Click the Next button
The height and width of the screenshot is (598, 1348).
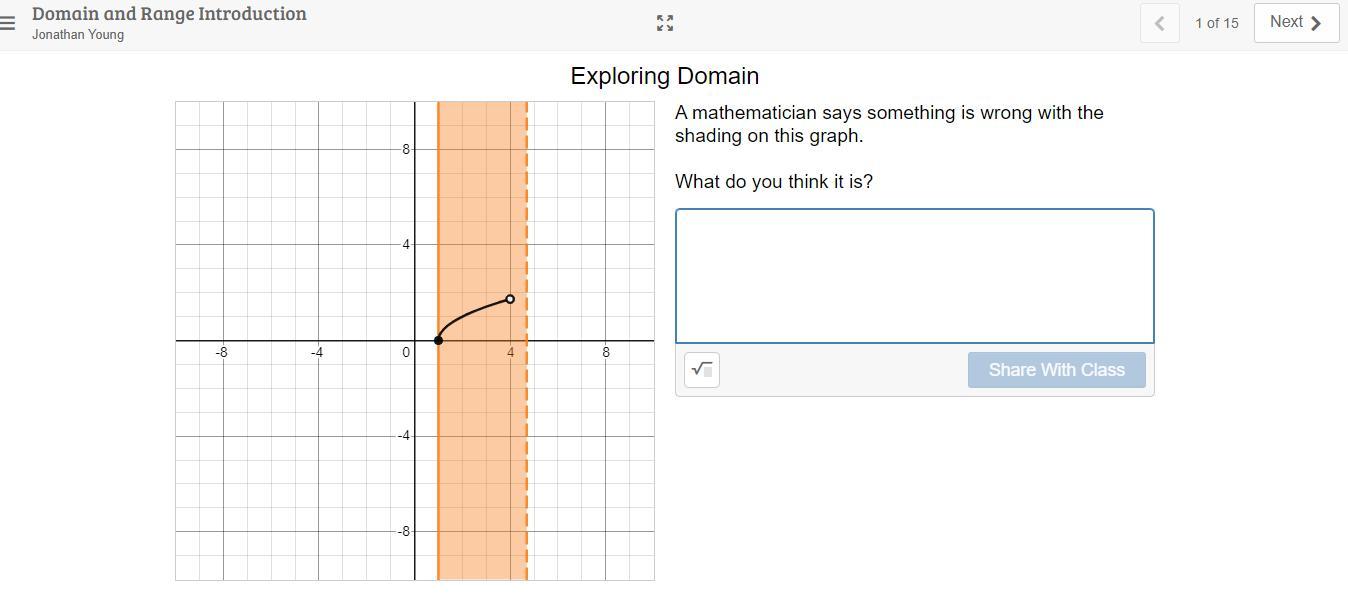pyautogui.click(x=1296, y=22)
